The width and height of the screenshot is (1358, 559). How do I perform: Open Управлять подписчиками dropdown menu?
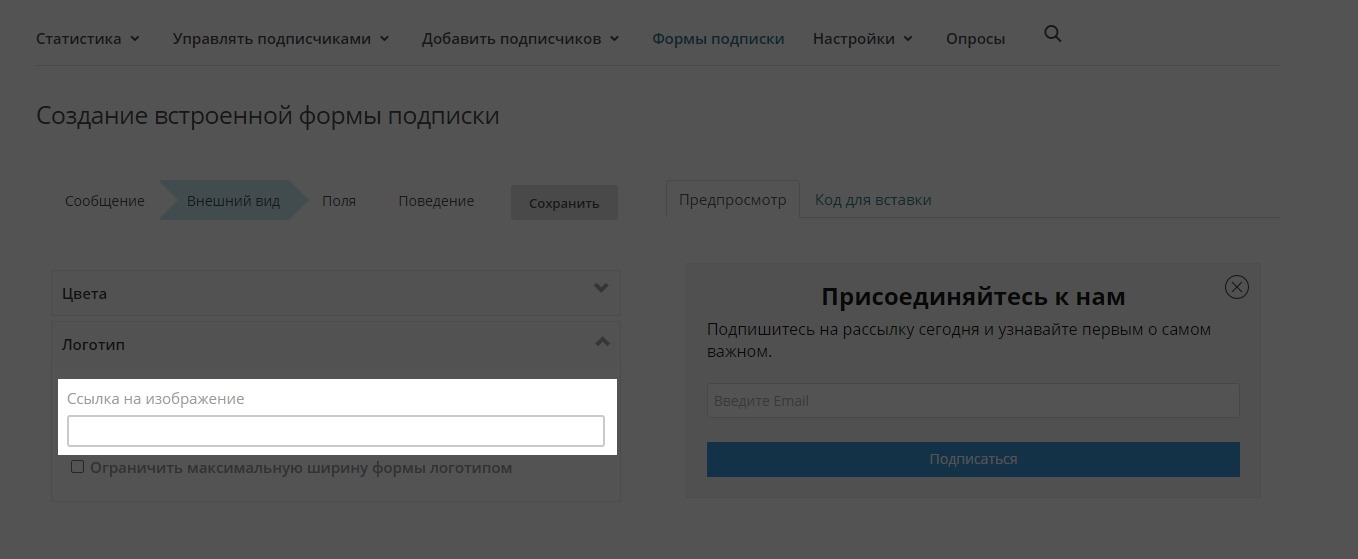coord(281,39)
